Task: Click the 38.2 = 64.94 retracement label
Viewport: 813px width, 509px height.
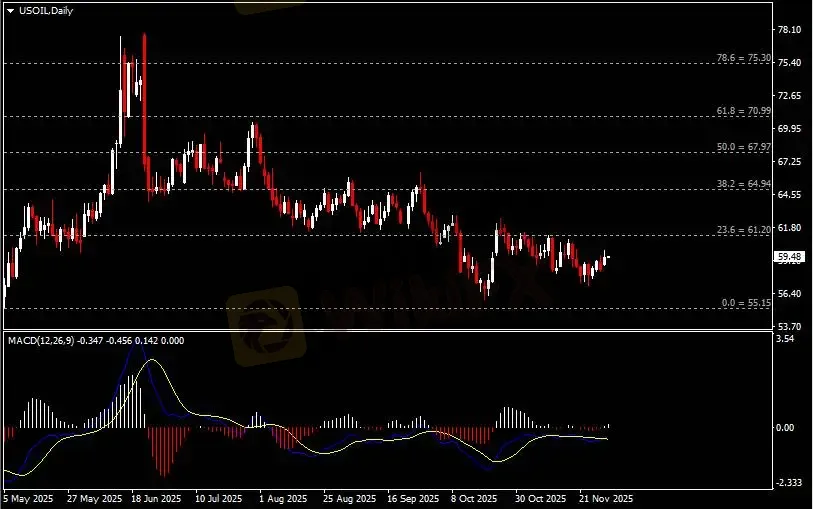Action: pos(744,184)
